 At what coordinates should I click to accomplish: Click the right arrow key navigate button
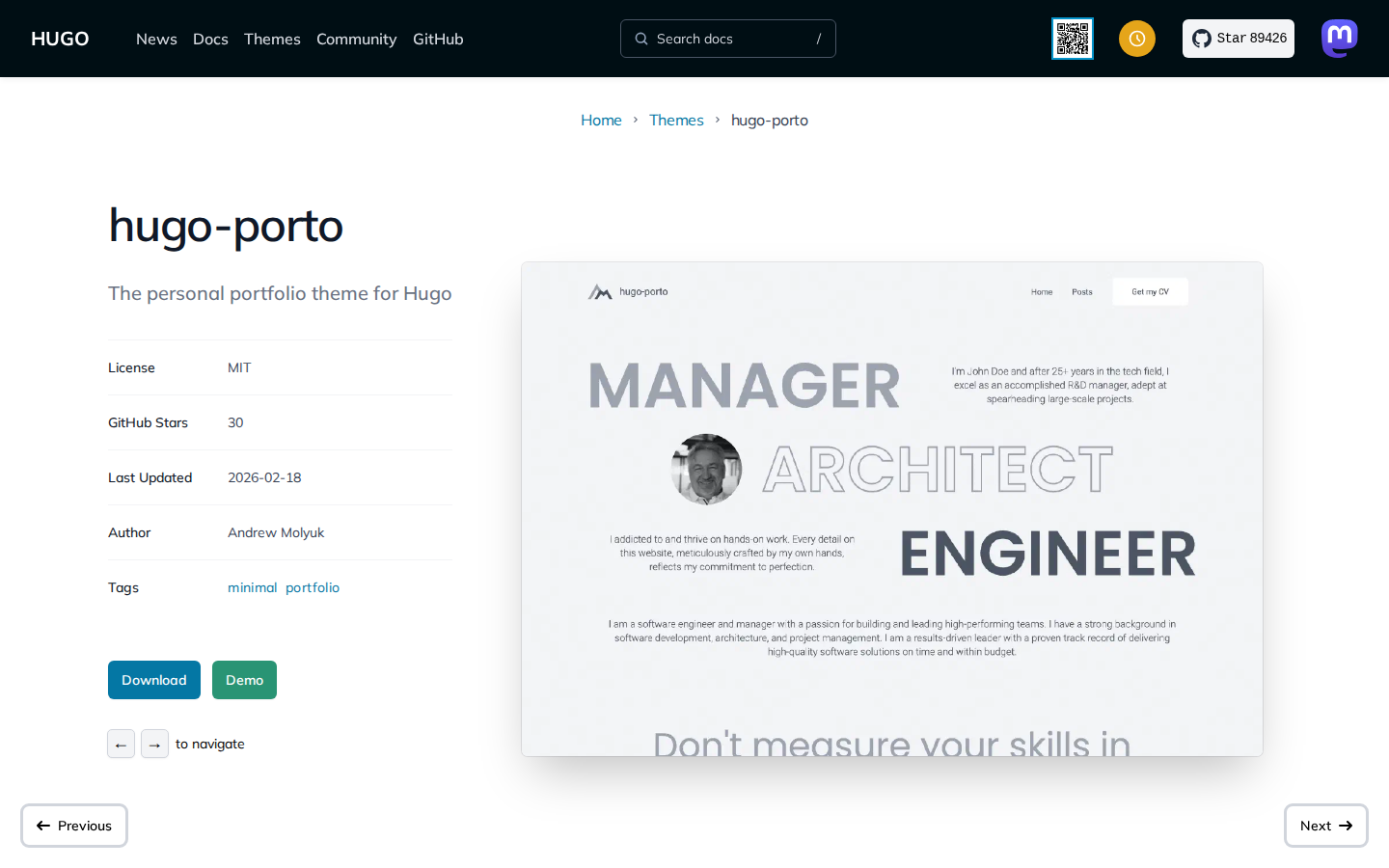pos(154,744)
